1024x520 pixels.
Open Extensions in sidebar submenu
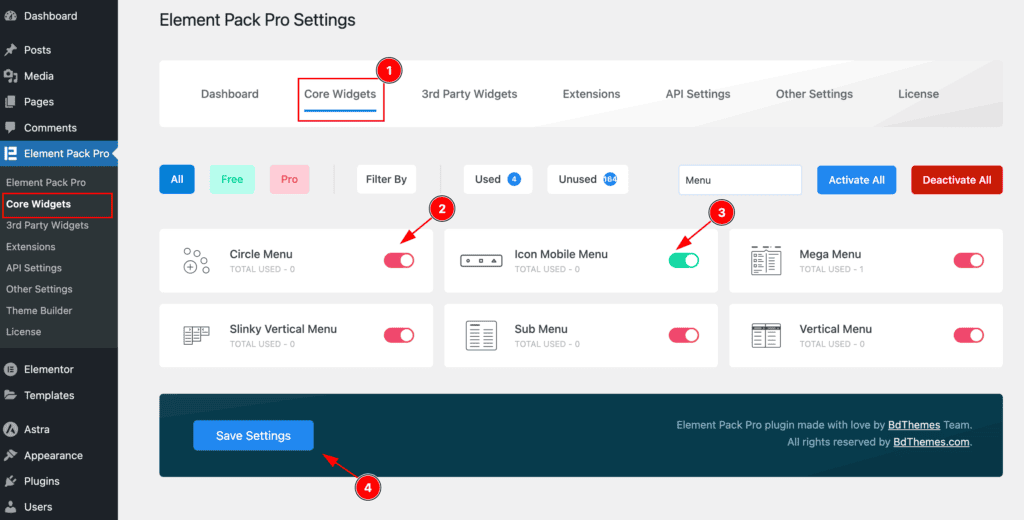pyautogui.click(x=31, y=247)
